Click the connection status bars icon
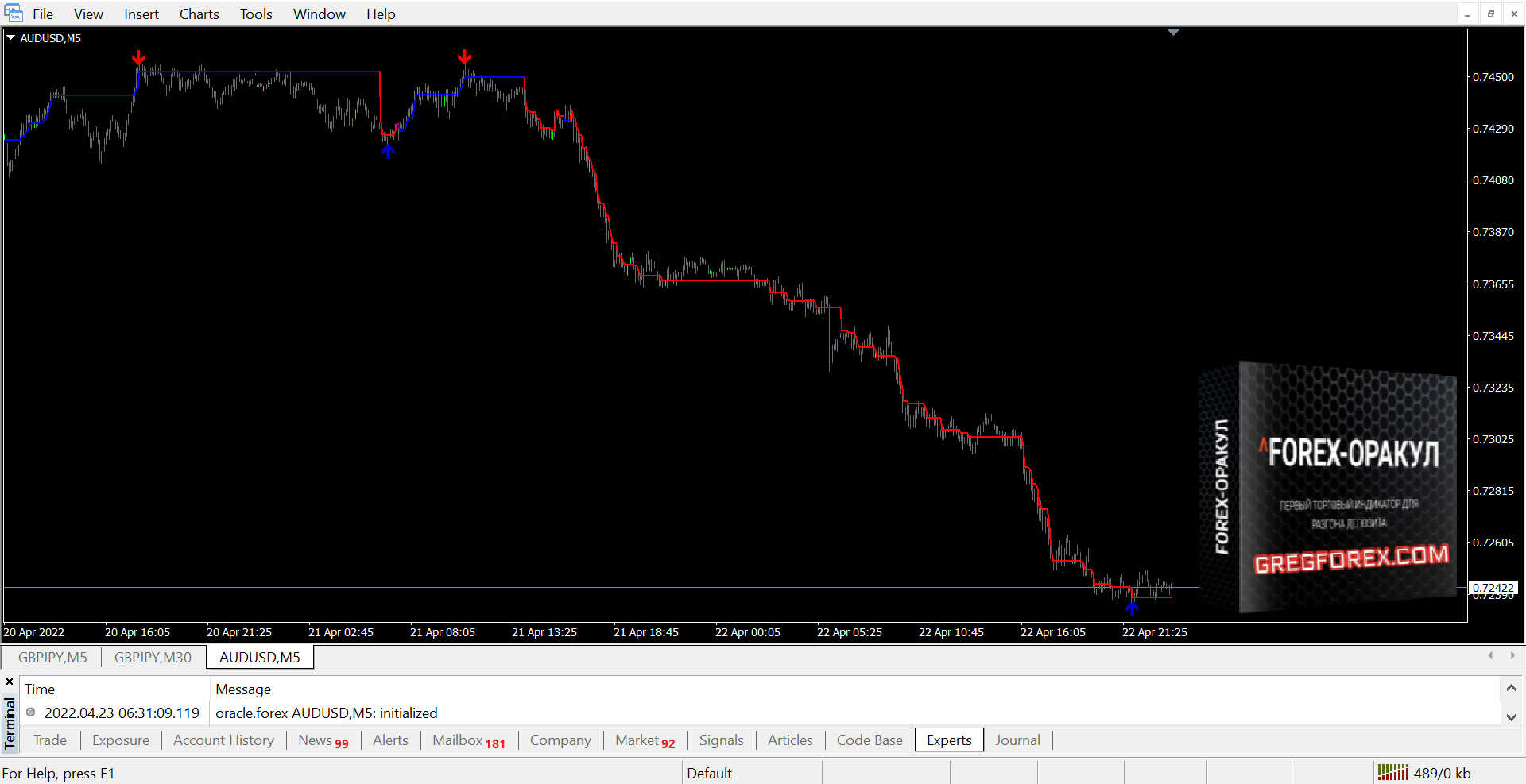Image resolution: width=1526 pixels, height=784 pixels. (1392, 772)
